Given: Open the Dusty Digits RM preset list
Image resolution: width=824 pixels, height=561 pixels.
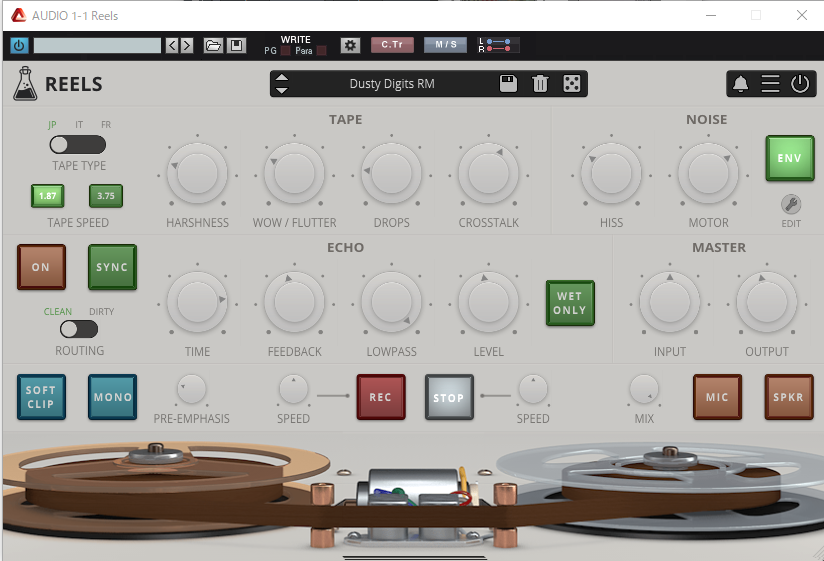Looking at the screenshot, I should click(392, 84).
